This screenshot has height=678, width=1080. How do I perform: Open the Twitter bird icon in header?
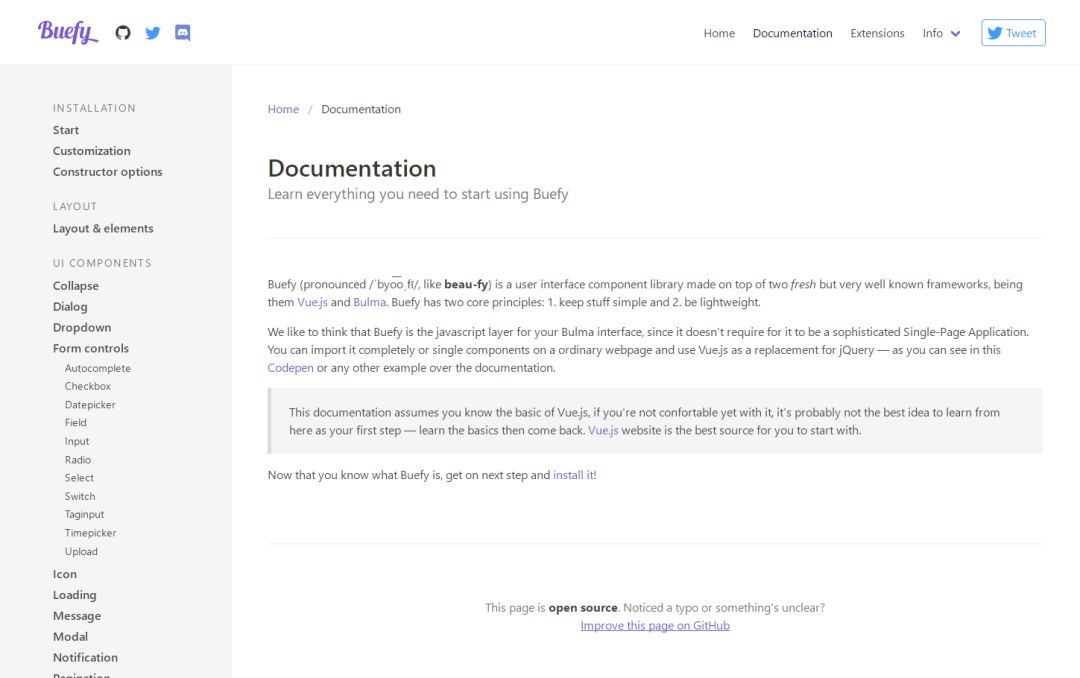pyautogui.click(x=153, y=32)
